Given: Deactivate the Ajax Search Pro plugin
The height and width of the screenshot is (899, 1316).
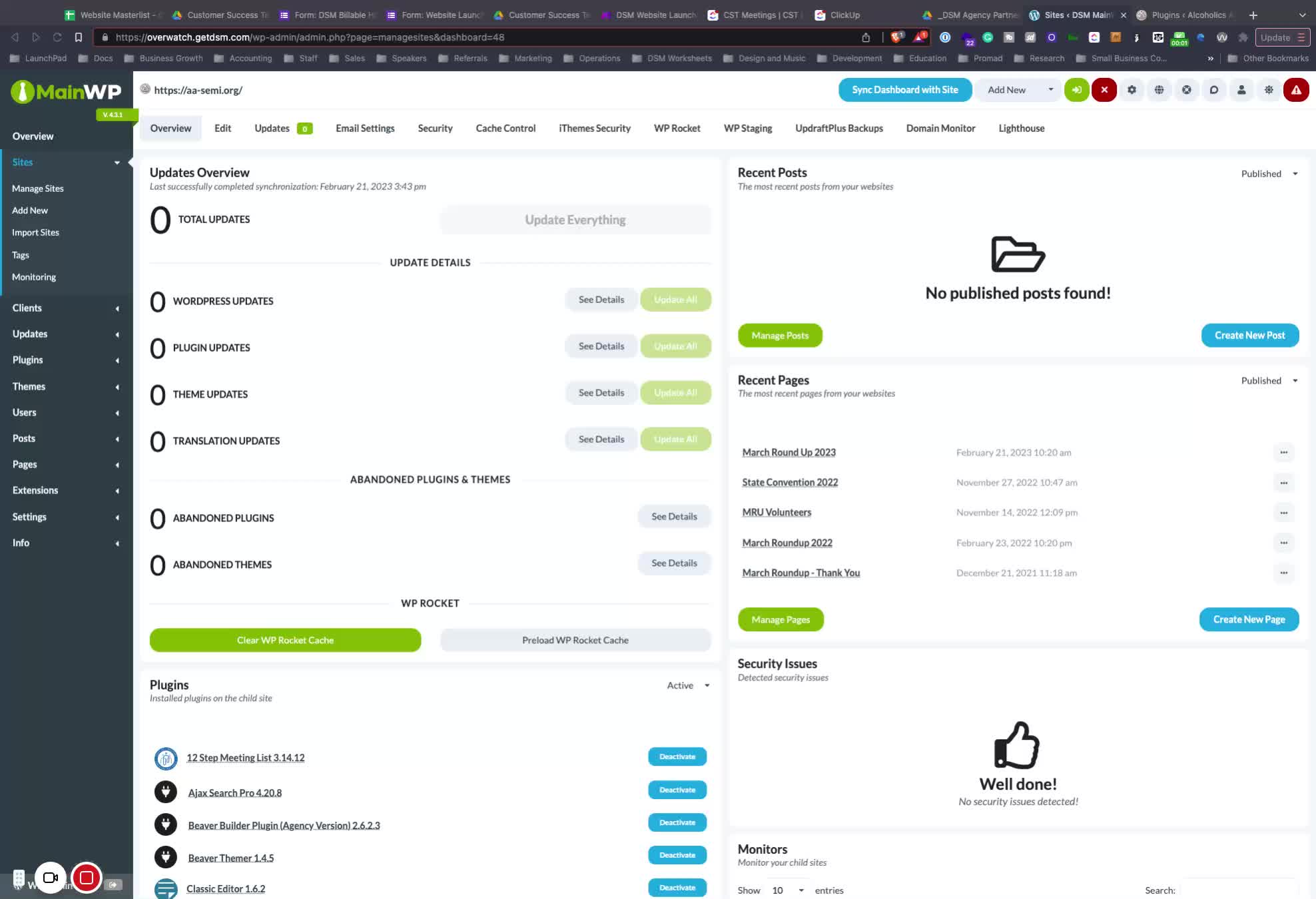Looking at the screenshot, I should [677, 790].
